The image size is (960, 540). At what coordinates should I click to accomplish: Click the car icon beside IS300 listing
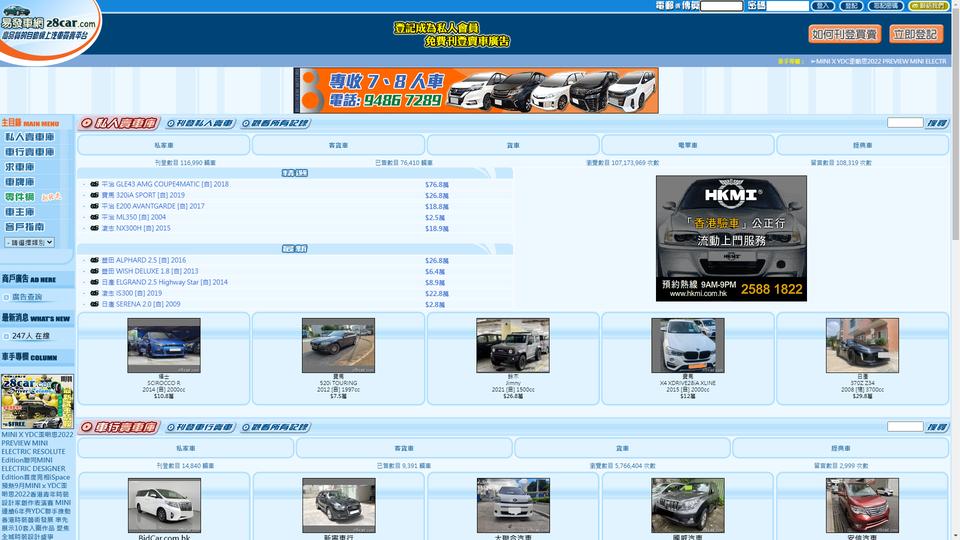[x=94, y=293]
